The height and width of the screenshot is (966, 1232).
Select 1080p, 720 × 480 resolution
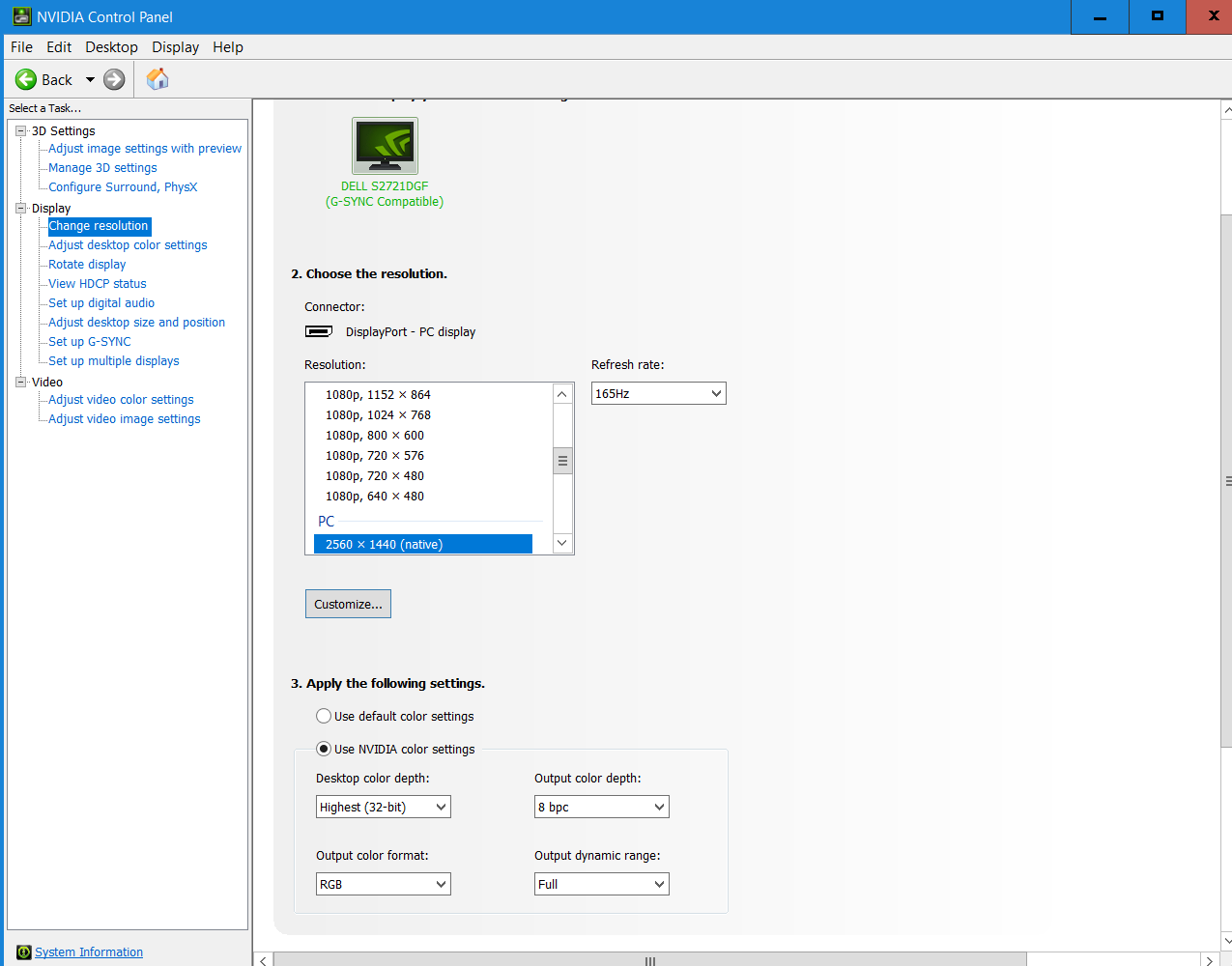click(375, 475)
